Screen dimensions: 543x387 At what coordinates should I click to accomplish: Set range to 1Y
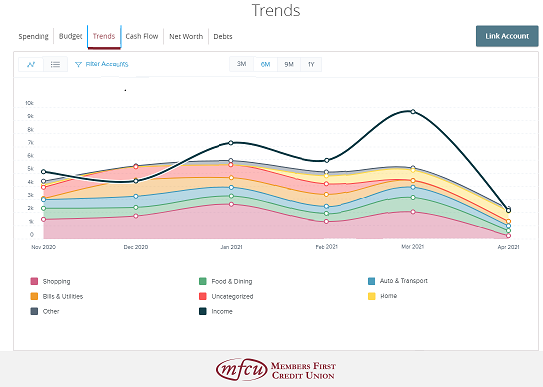coord(311,64)
